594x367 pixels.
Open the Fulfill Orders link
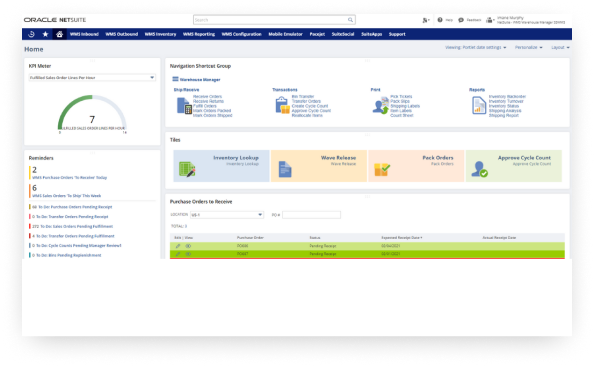pyautogui.click(x=205, y=106)
